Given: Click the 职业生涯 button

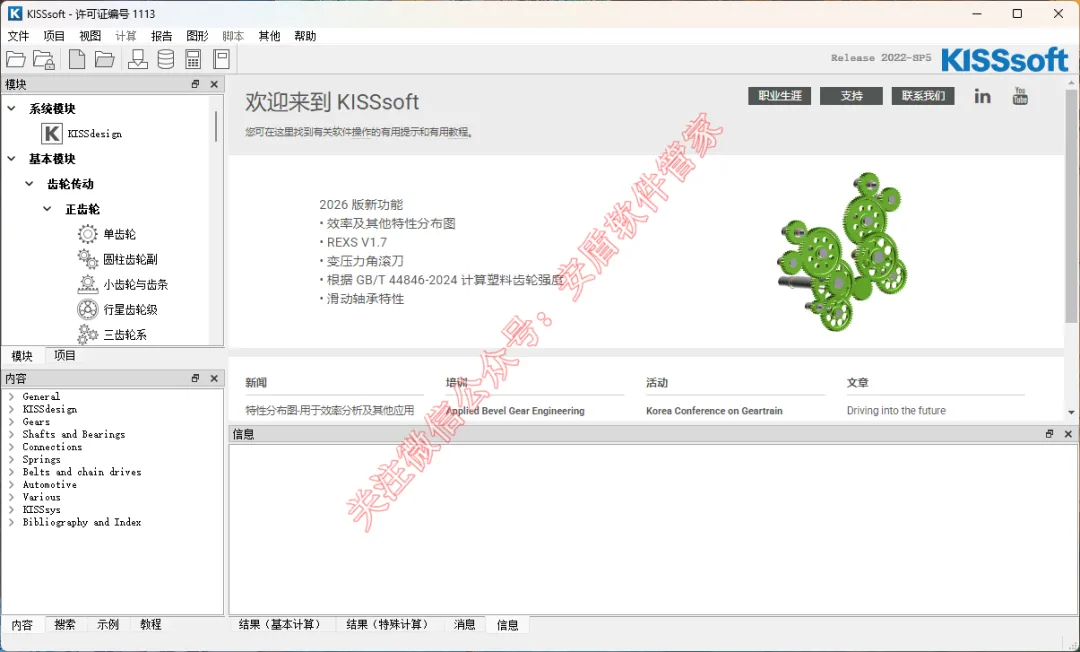Looking at the screenshot, I should [x=780, y=96].
